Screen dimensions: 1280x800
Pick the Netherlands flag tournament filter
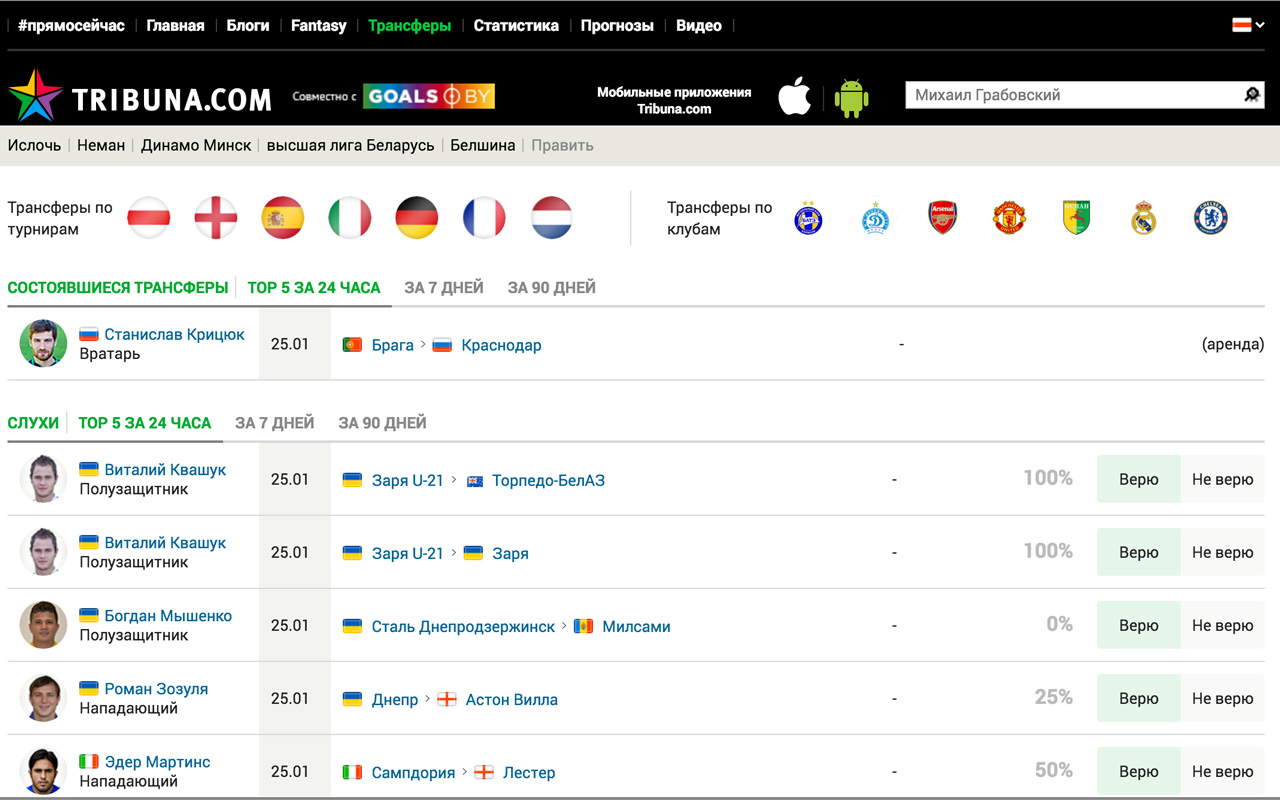click(x=551, y=218)
